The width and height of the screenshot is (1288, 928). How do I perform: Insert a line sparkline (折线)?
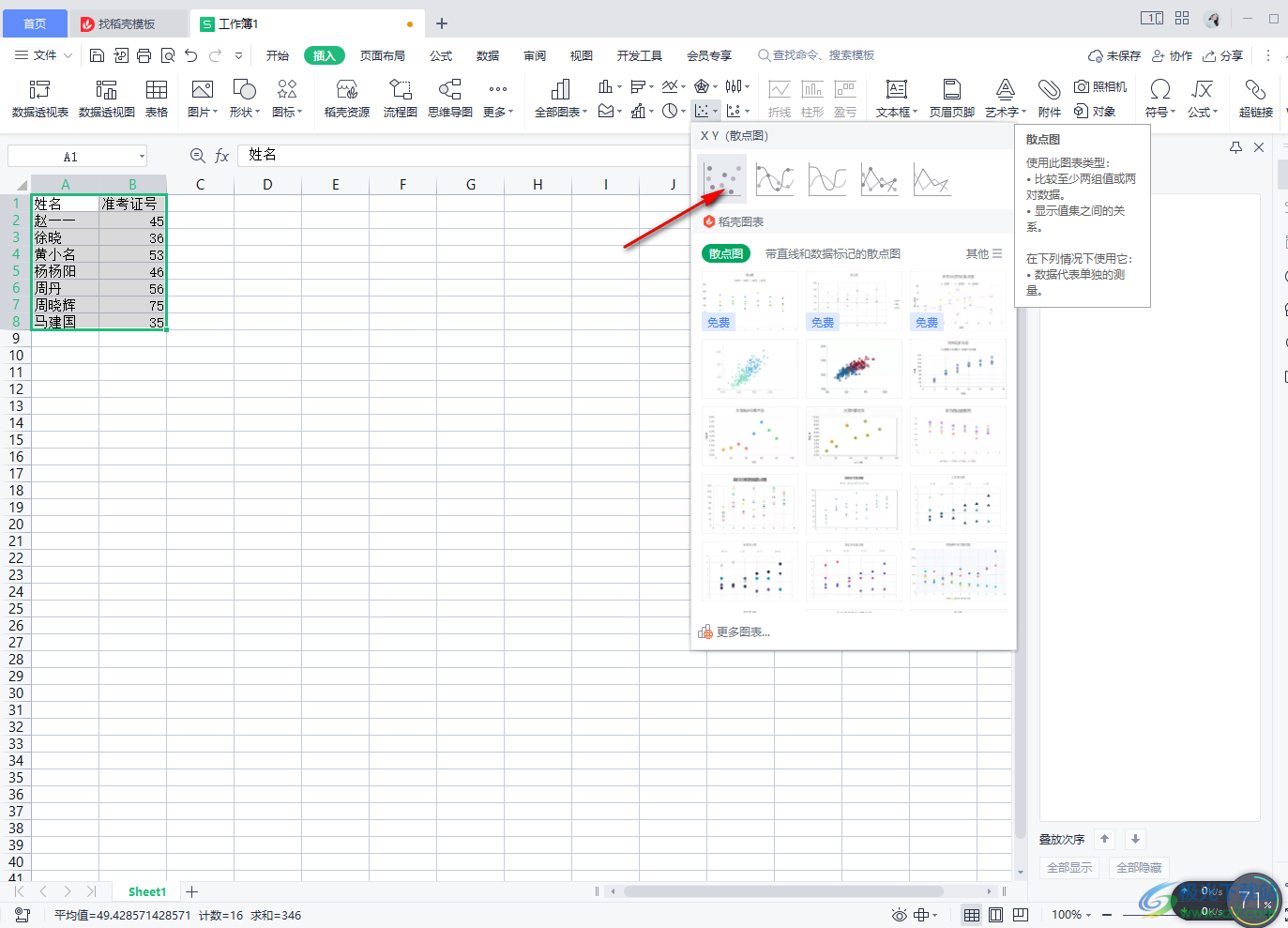coord(780,99)
